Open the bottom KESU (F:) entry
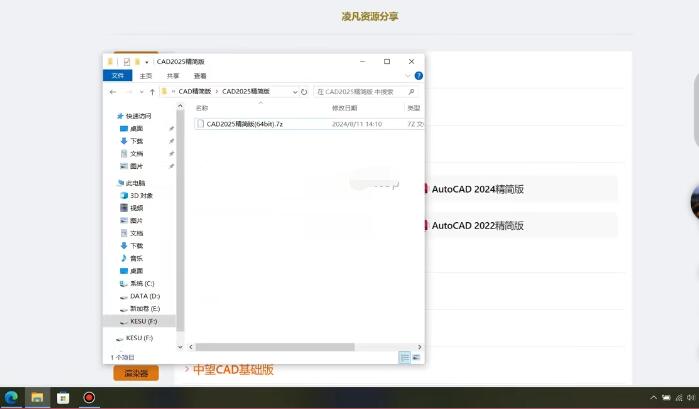699x409 pixels. (x=139, y=338)
